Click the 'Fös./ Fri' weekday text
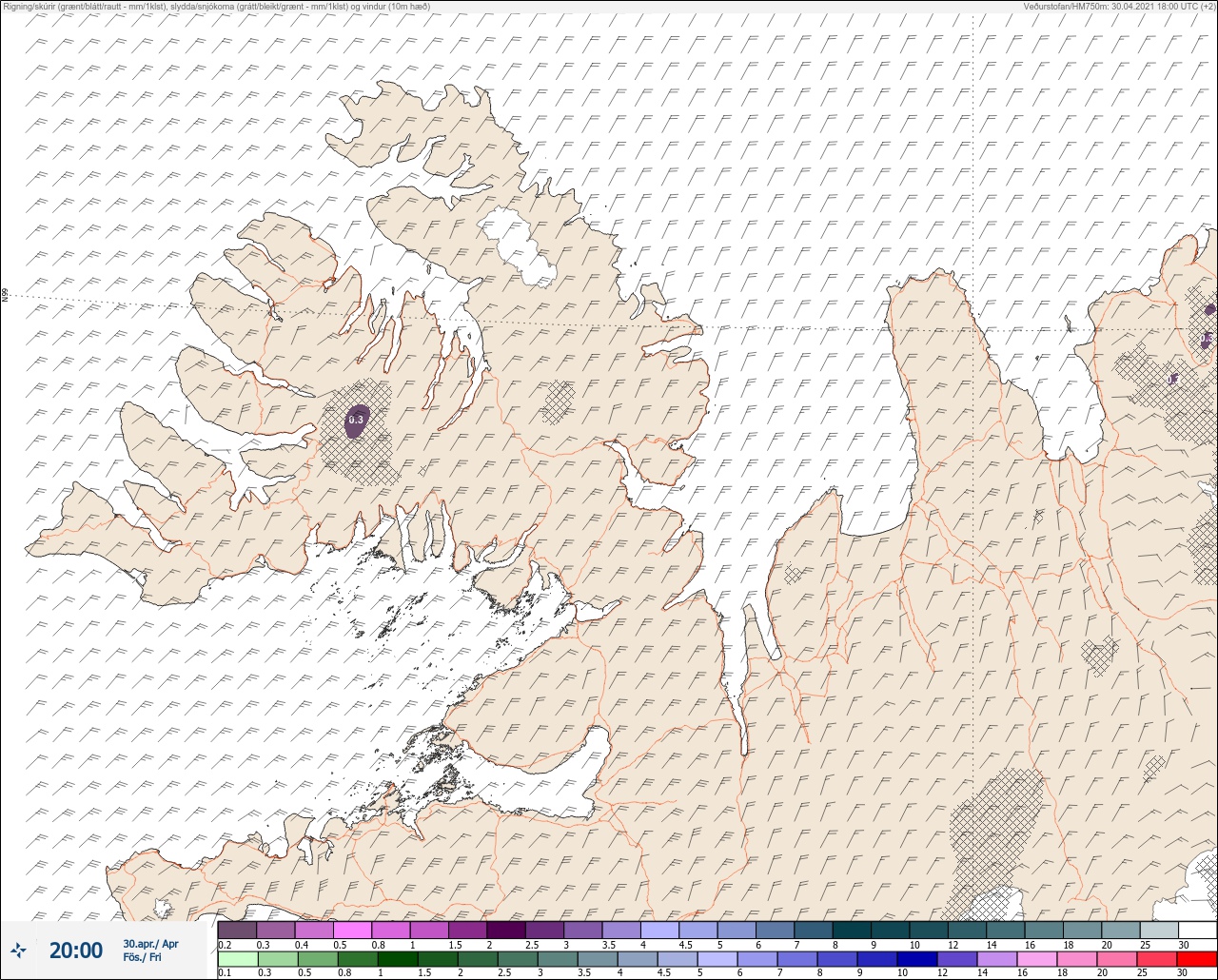Image resolution: width=1218 pixels, height=980 pixels. click(142, 957)
